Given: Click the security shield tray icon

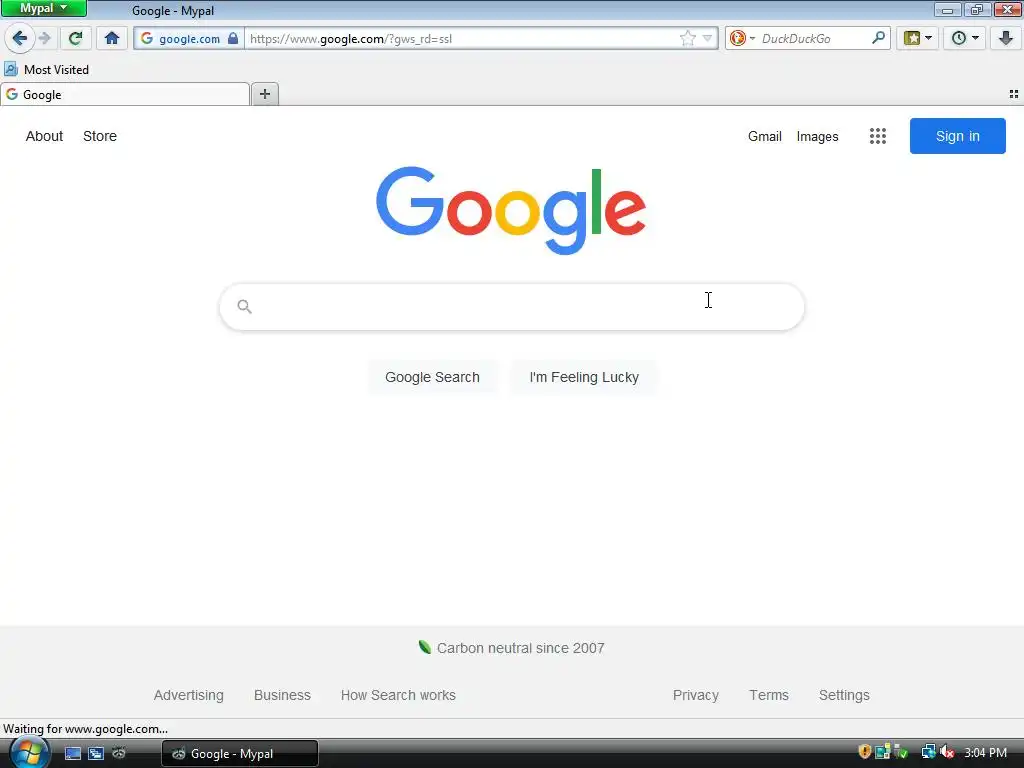Looking at the screenshot, I should [x=865, y=752].
